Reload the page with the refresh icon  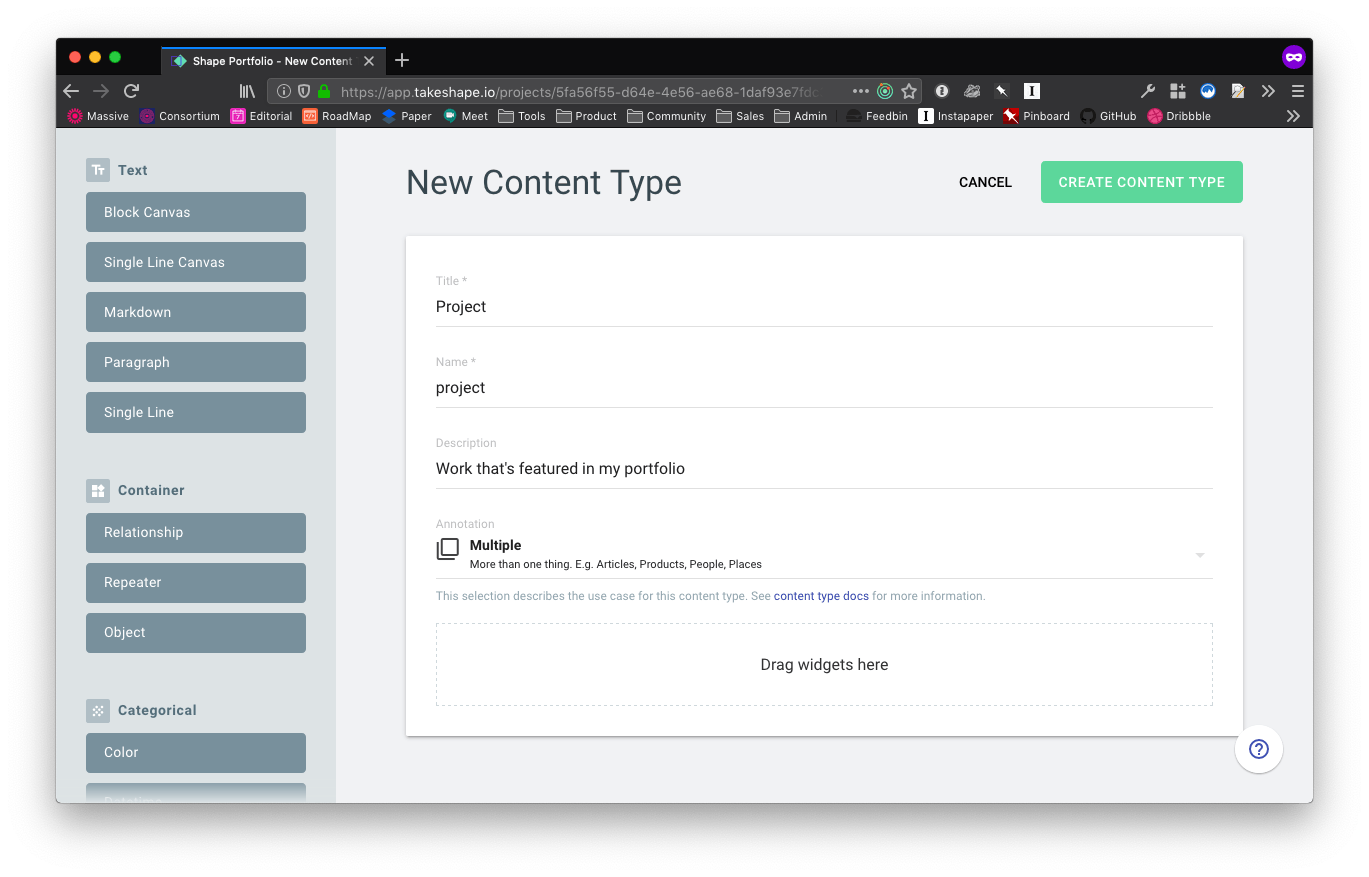coord(131,91)
